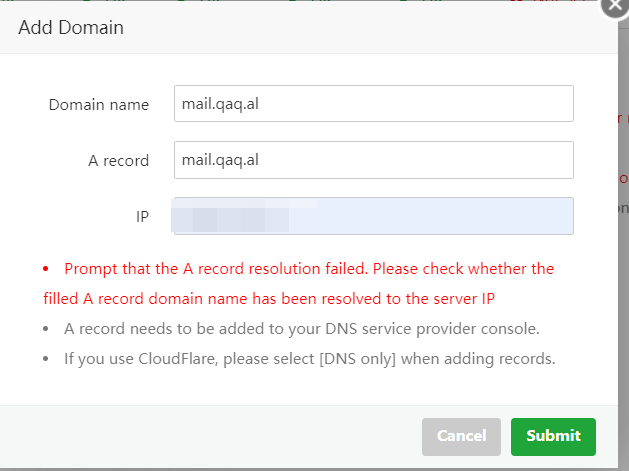Select the red A record resolution failed message
This screenshot has width=629, height=471.
click(298, 284)
